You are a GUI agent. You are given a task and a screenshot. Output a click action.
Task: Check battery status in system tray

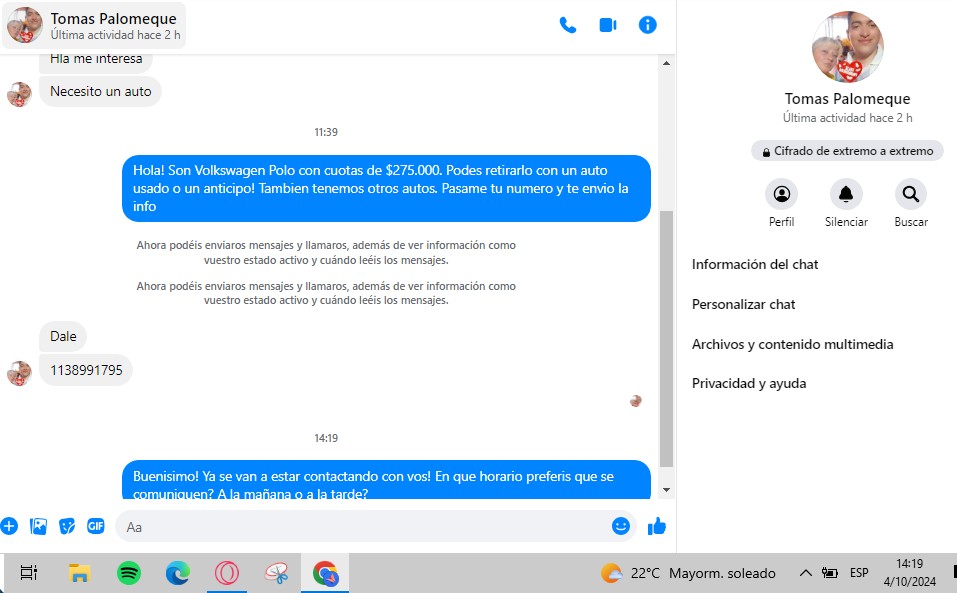click(829, 573)
